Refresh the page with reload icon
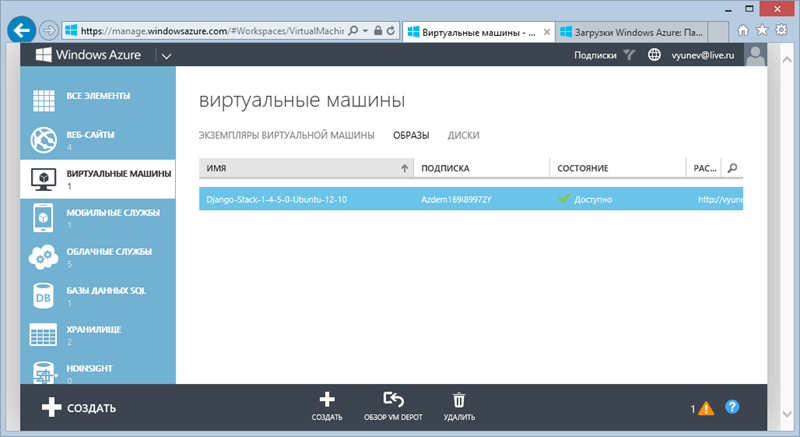The width and height of the screenshot is (800, 437). pos(391,31)
